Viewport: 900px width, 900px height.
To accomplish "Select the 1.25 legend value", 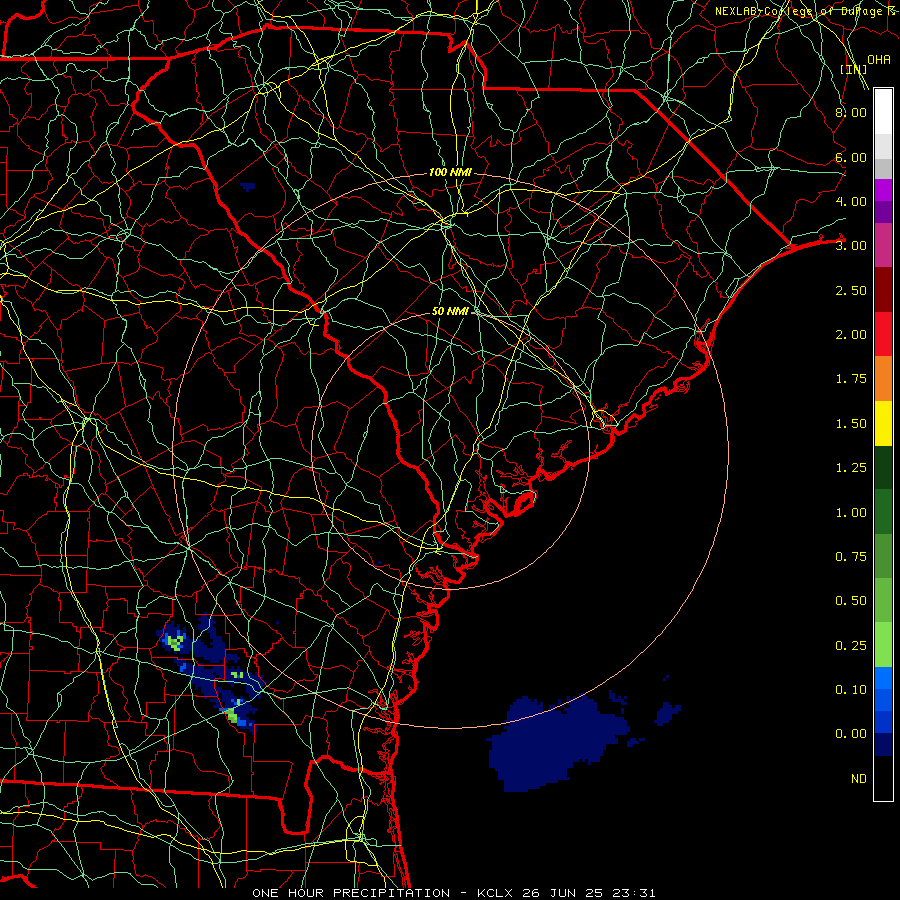I will pos(851,468).
